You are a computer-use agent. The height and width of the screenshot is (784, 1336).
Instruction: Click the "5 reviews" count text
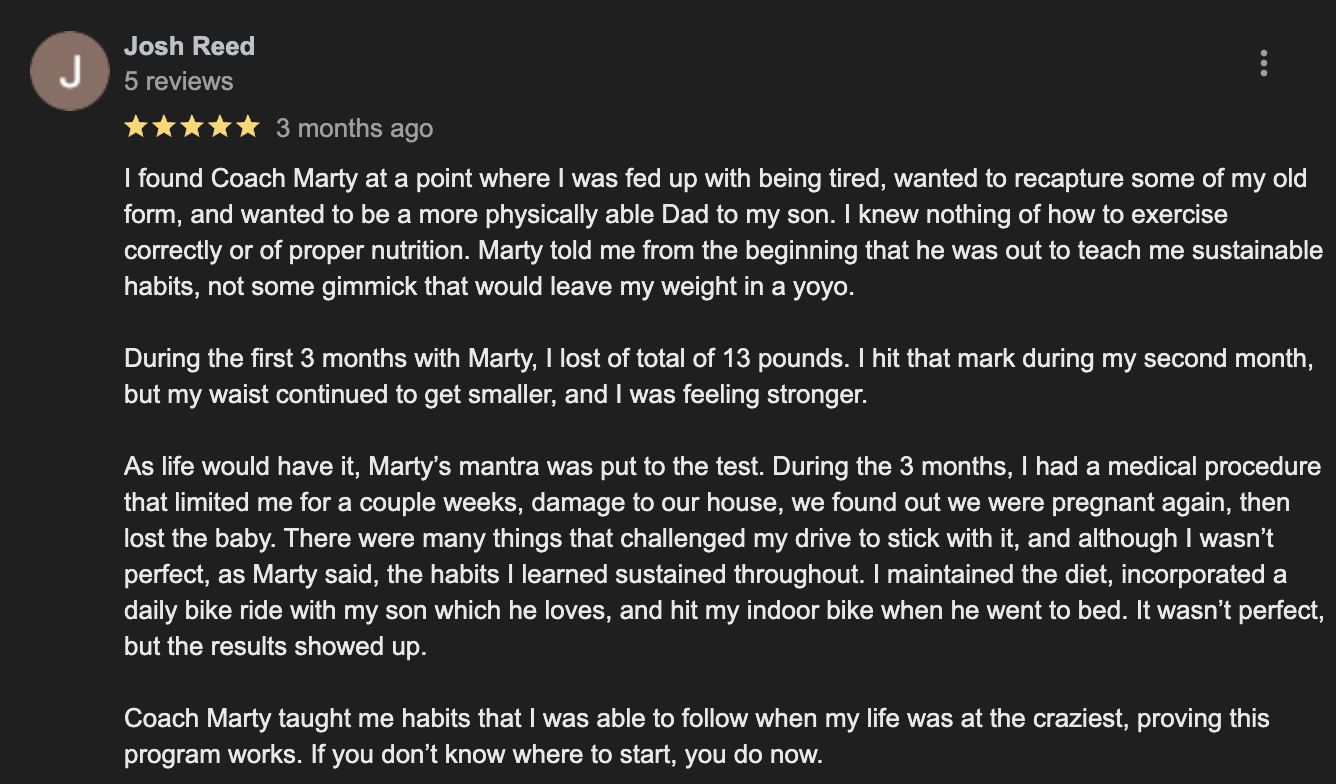178,81
